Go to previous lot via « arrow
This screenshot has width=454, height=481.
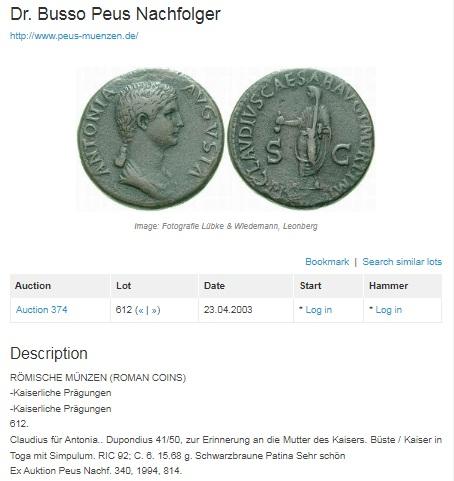pyautogui.click(x=141, y=310)
